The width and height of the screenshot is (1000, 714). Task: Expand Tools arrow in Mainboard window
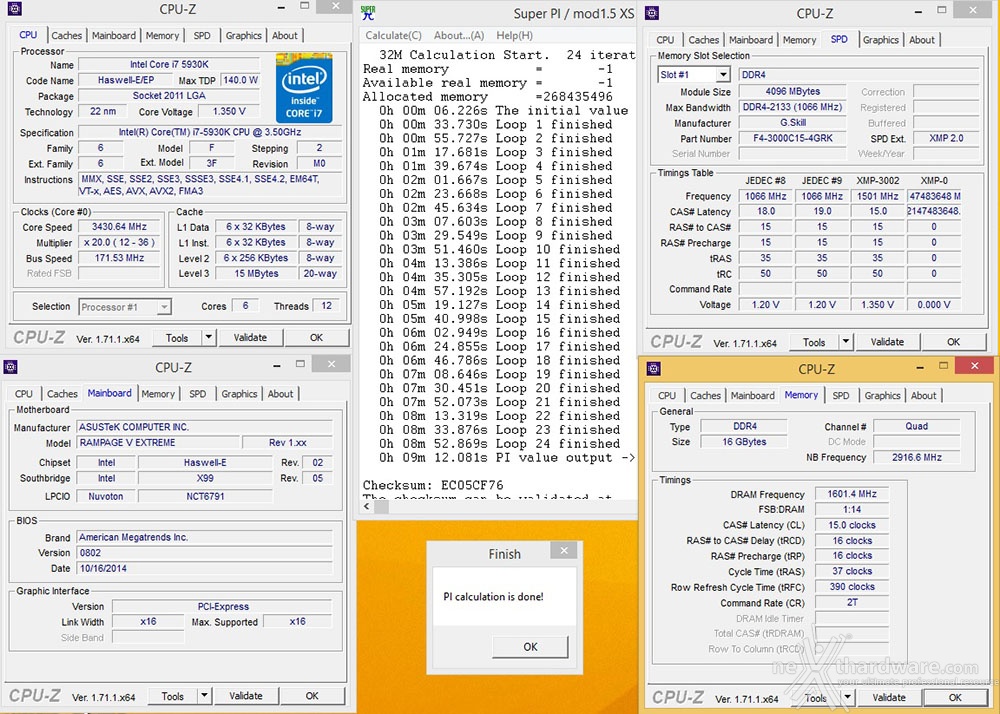(x=204, y=696)
